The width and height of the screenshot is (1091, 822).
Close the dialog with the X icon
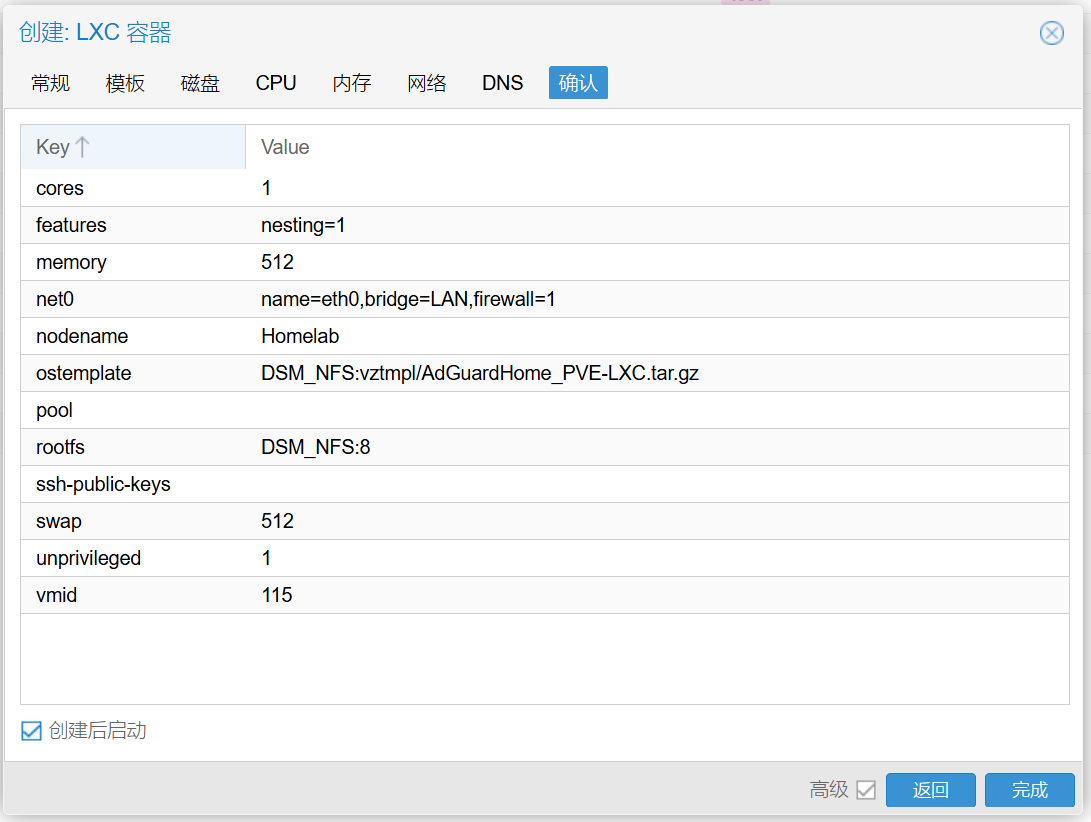(x=1051, y=33)
